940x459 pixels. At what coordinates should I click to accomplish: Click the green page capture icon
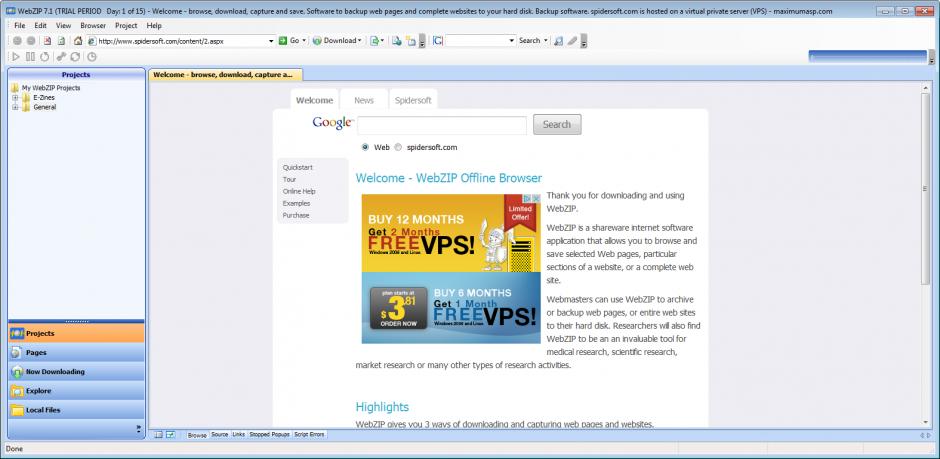374,41
